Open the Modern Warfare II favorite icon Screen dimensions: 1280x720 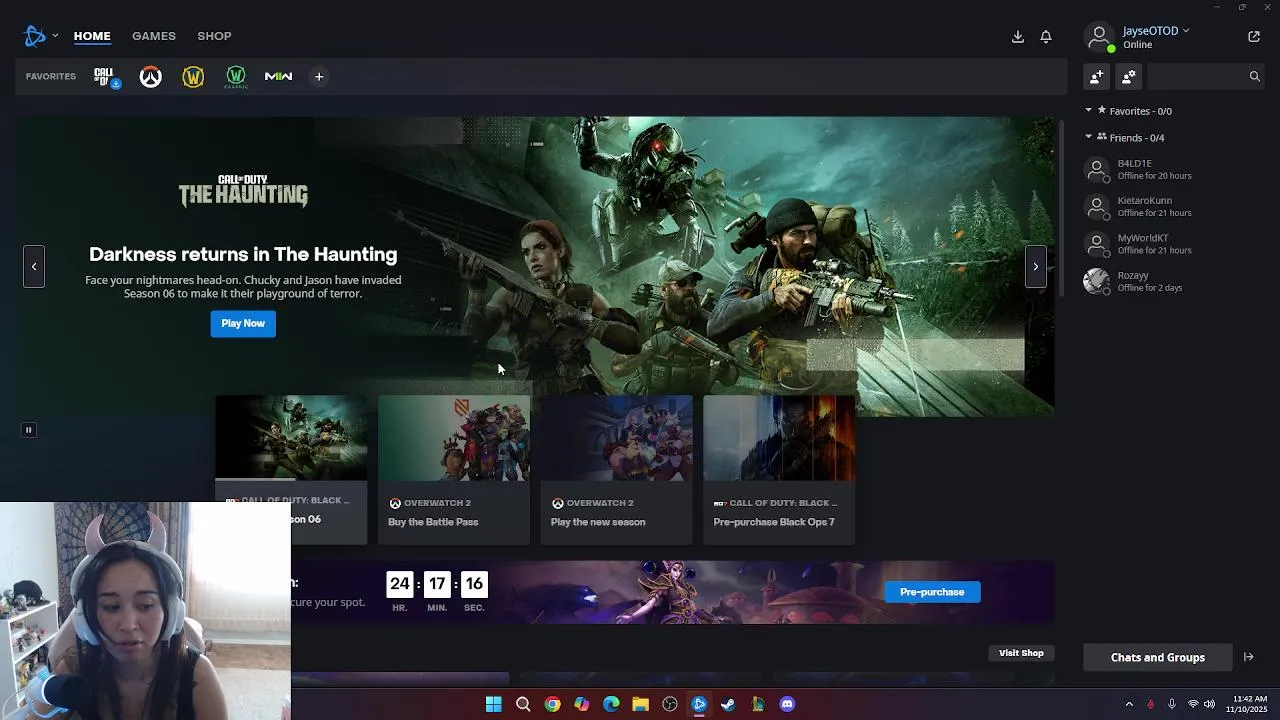(x=278, y=77)
